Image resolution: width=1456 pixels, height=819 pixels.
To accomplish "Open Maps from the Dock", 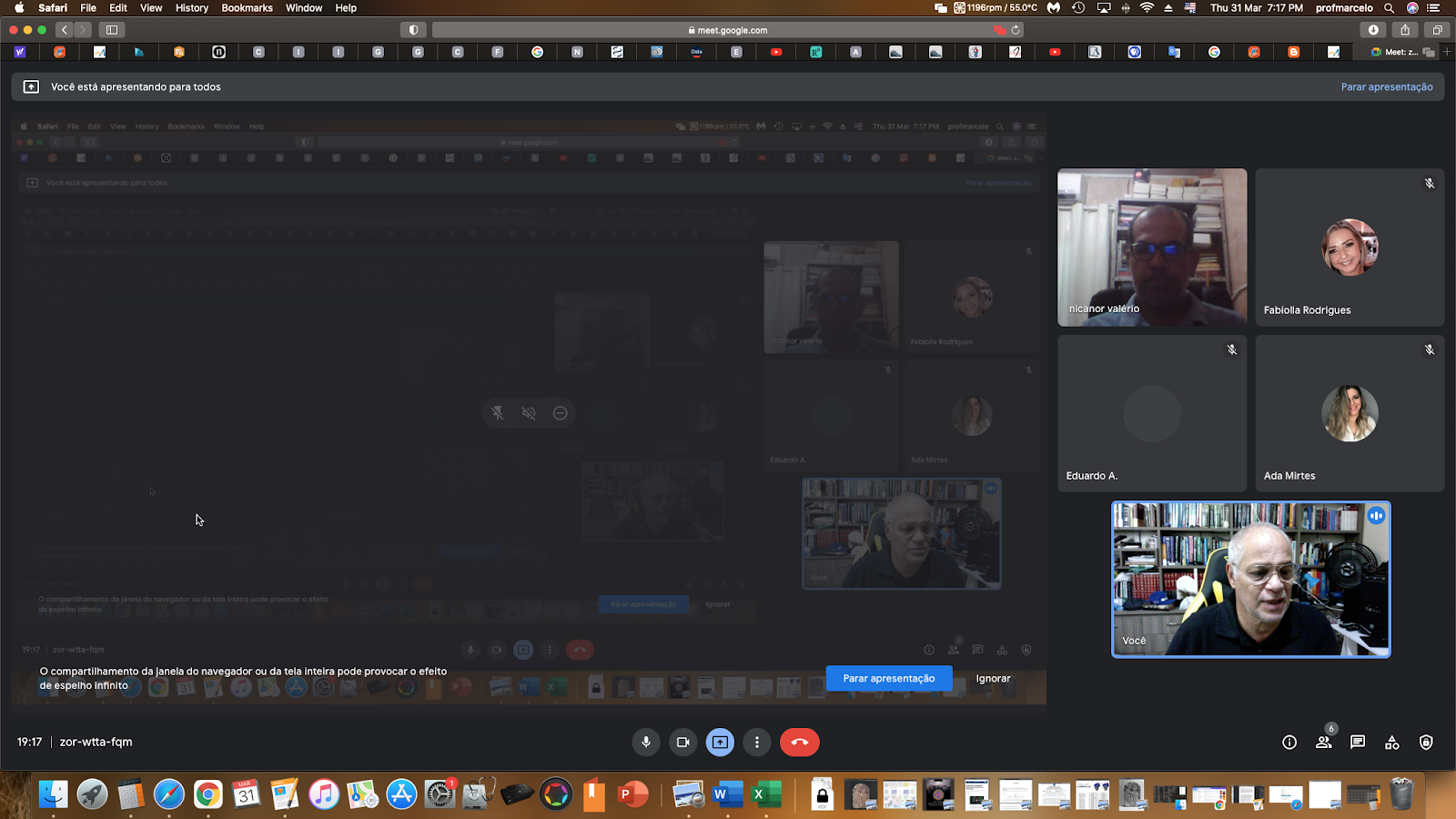I will pos(362,794).
